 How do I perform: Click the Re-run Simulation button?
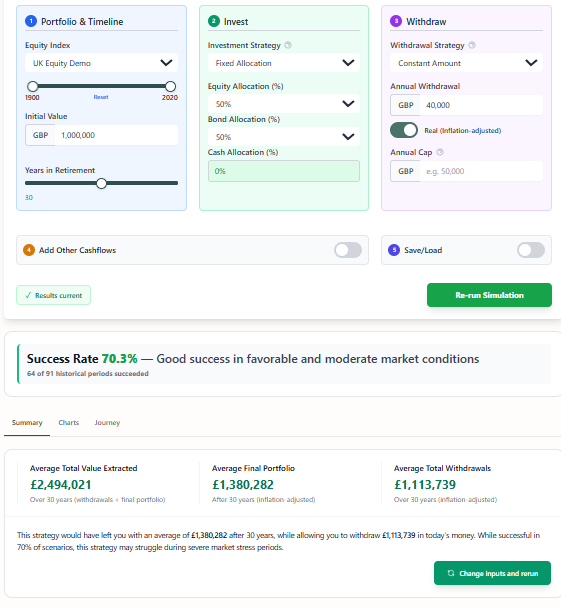pos(489,295)
